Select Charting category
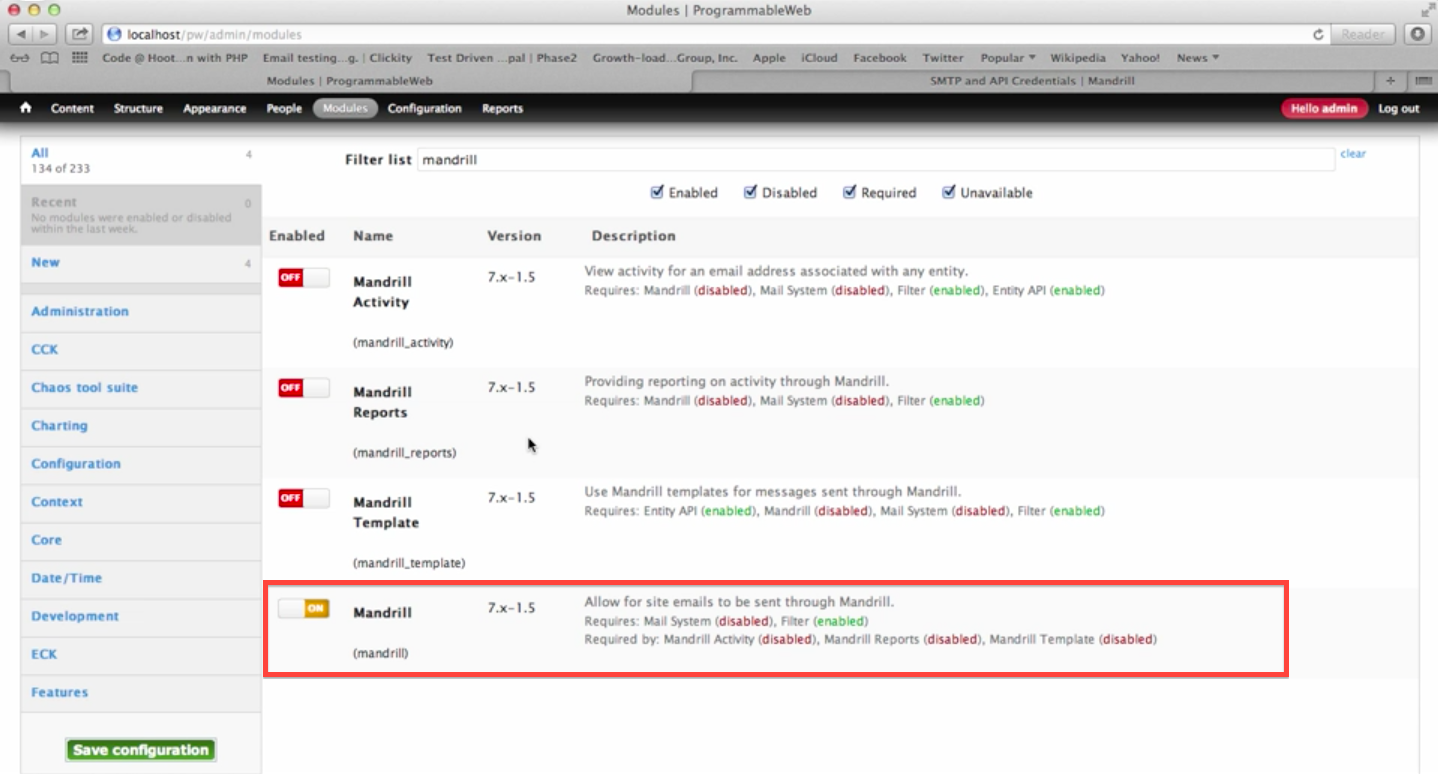Screen dimensions: 1438x774 tap(141, 425)
